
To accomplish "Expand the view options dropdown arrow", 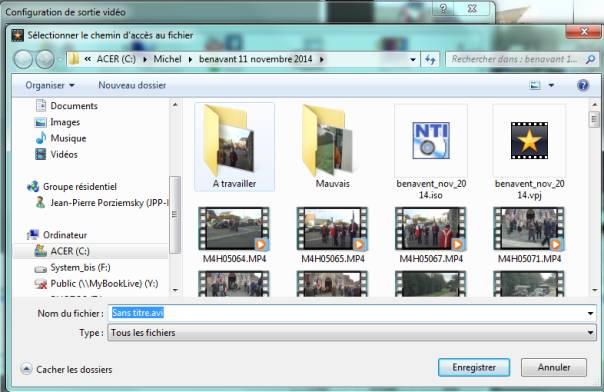I will click(551, 85).
